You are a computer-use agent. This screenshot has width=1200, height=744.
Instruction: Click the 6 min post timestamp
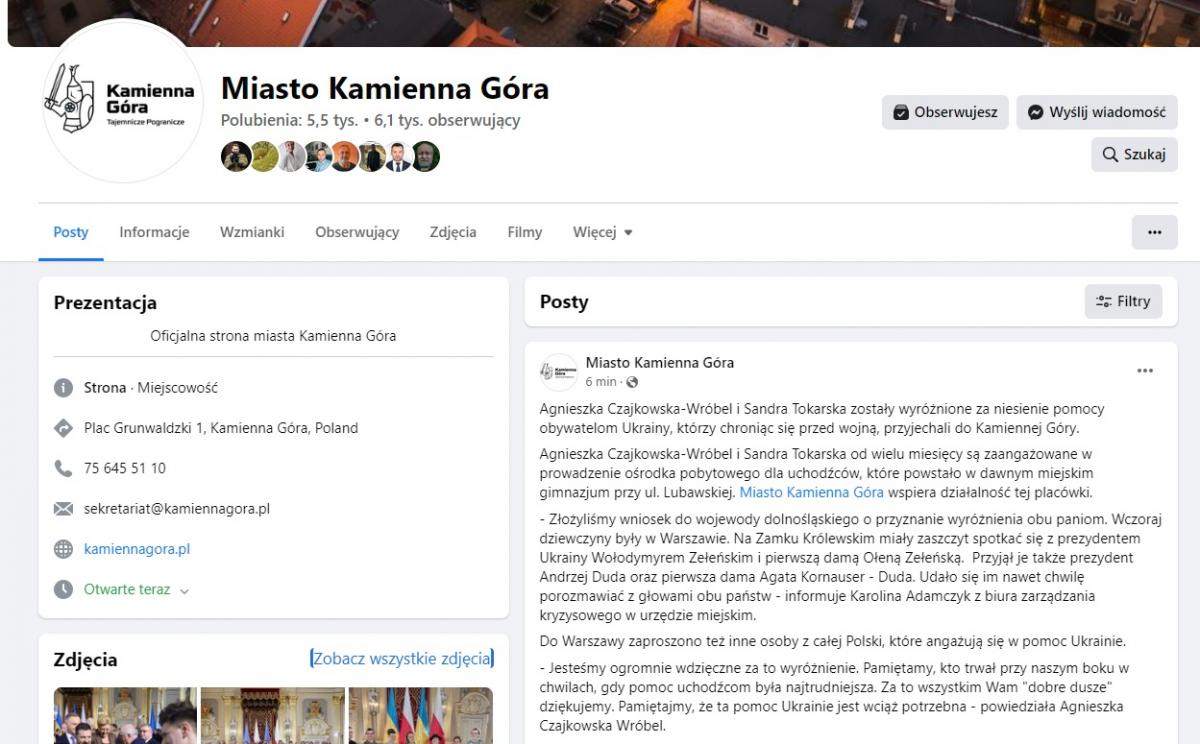[601, 382]
